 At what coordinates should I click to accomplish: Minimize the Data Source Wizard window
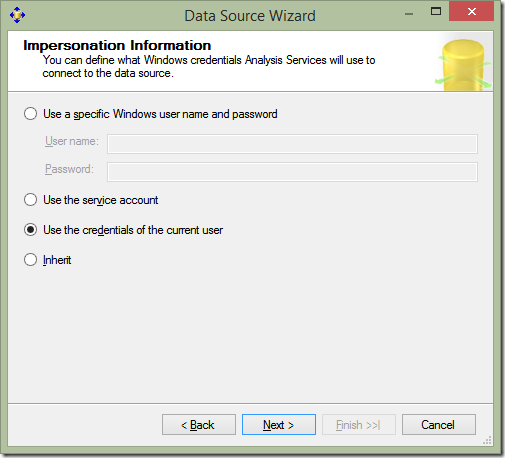click(409, 14)
